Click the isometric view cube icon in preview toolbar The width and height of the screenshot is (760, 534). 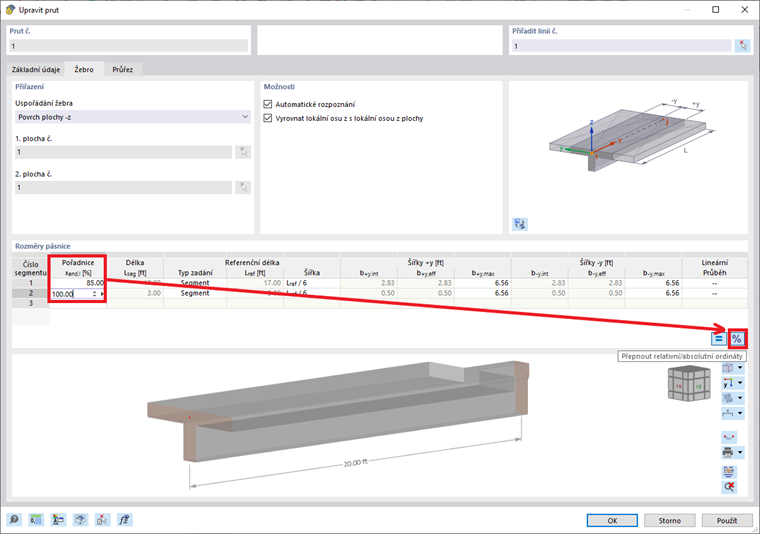click(x=728, y=368)
